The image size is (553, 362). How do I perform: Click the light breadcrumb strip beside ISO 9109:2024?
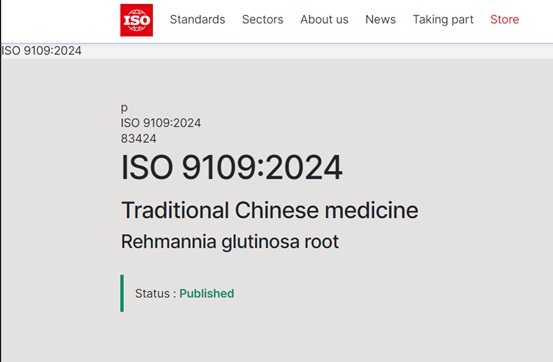tap(317, 51)
